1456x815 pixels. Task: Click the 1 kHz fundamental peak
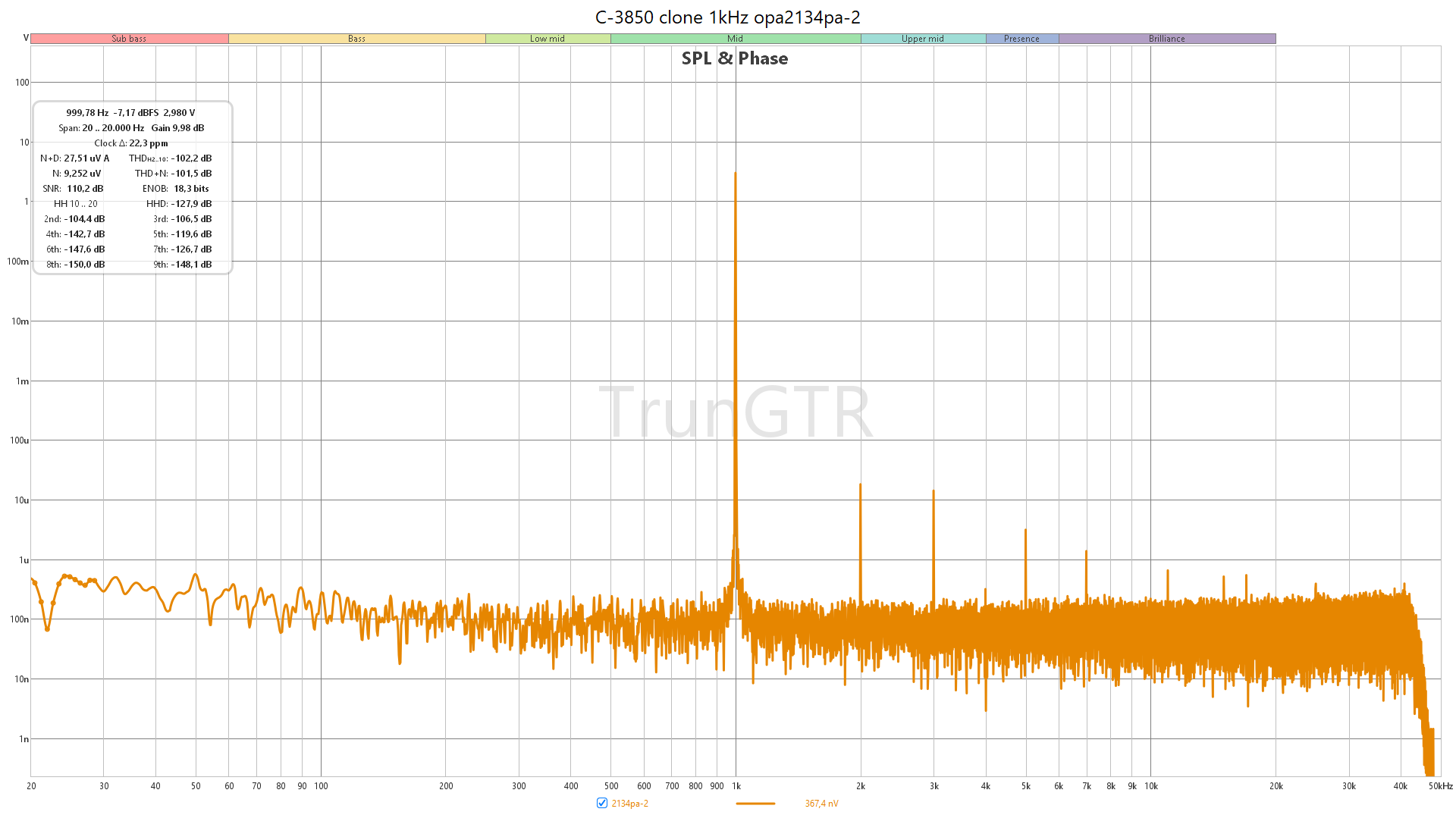[735, 174]
